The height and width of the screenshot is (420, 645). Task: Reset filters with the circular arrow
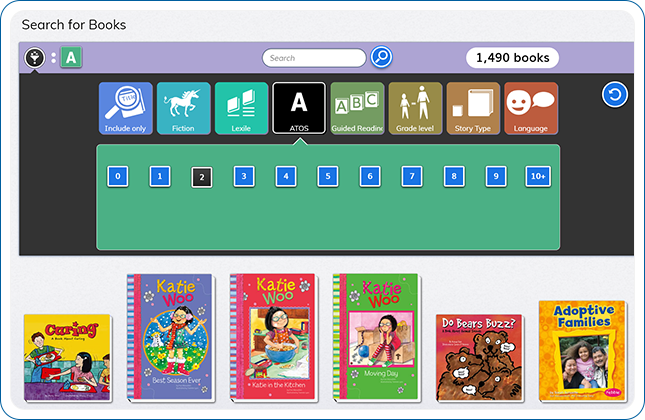(615, 95)
